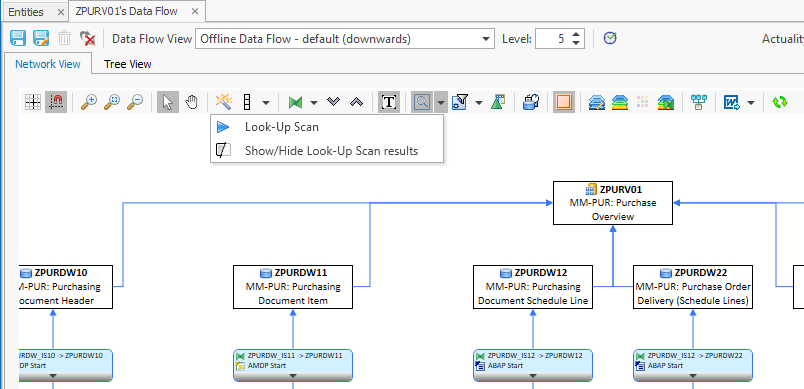Click the blue save disk icon
The image size is (804, 389).
point(18,38)
